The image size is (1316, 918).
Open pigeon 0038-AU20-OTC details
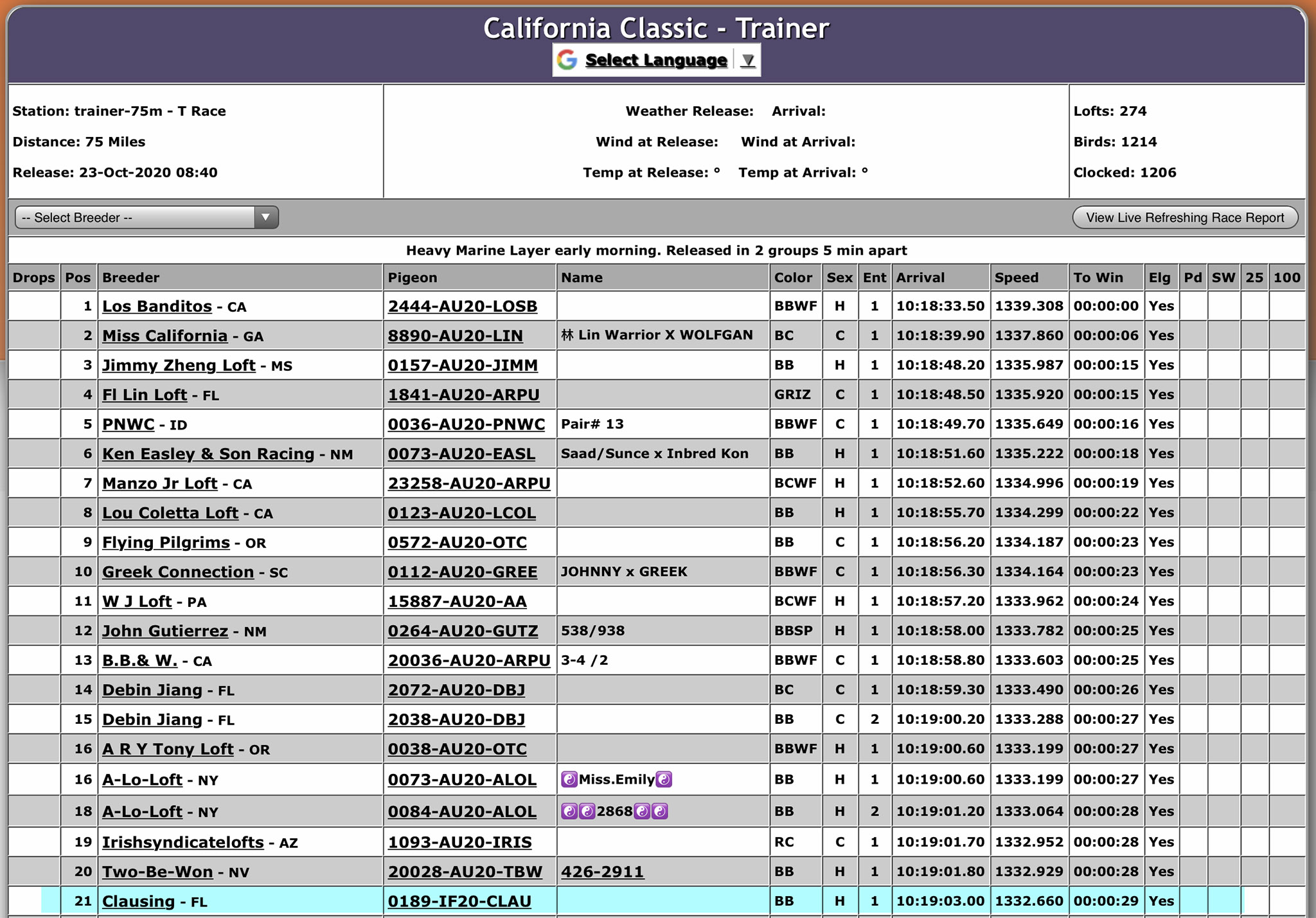pyautogui.click(x=458, y=750)
